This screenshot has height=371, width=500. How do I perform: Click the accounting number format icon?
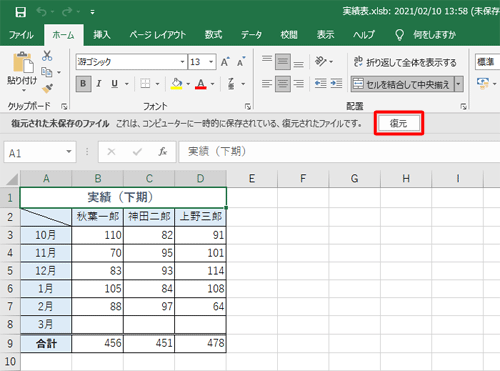[483, 83]
